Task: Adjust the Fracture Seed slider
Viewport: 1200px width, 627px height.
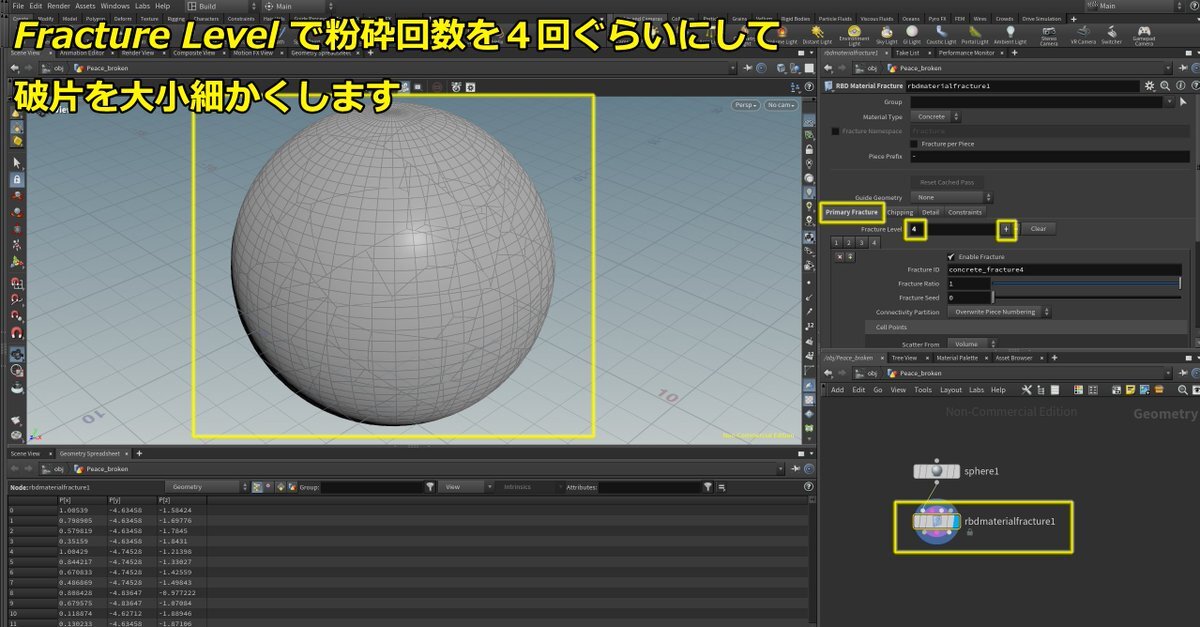Action: 993,298
